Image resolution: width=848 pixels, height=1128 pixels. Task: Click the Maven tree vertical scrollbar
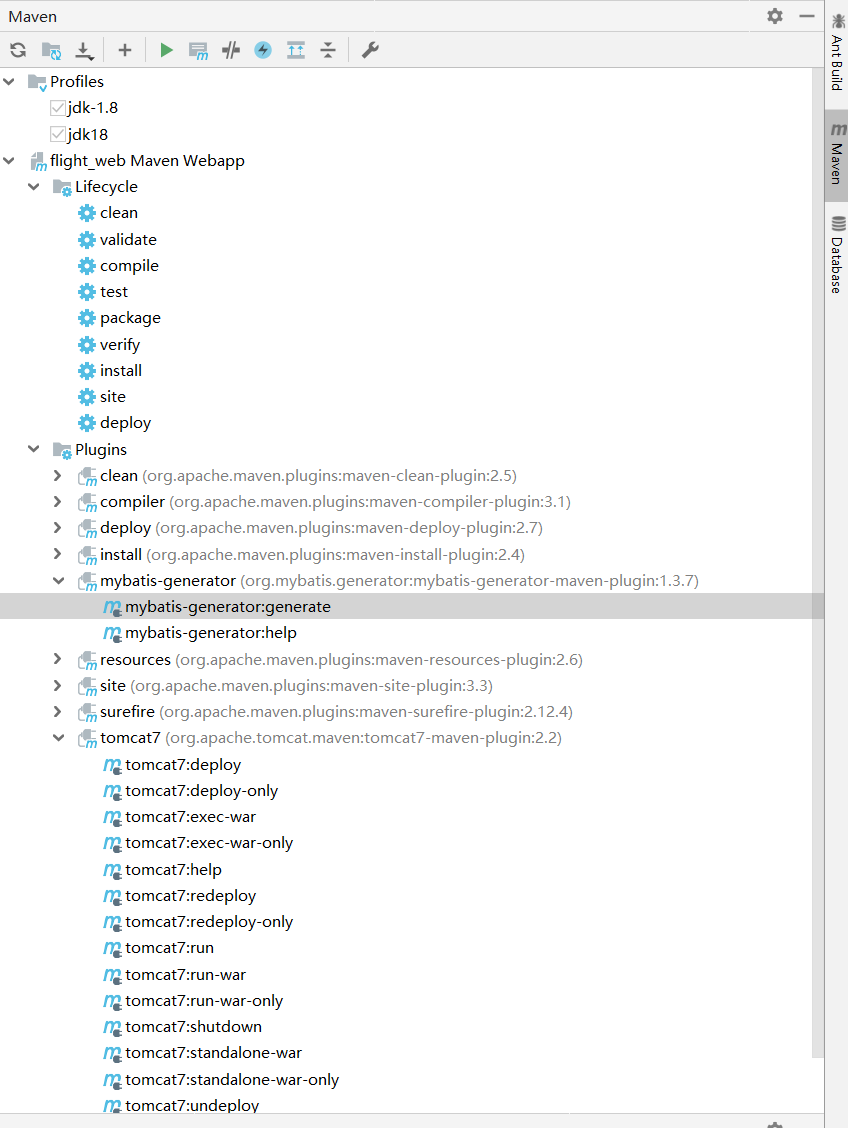818,563
